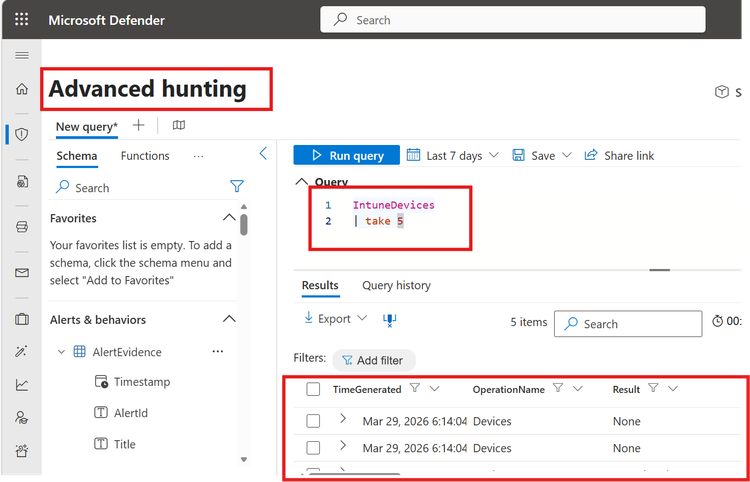Open the schema reference book icon
Screen dimensions: 750x482
pyautogui.click(x=179, y=125)
